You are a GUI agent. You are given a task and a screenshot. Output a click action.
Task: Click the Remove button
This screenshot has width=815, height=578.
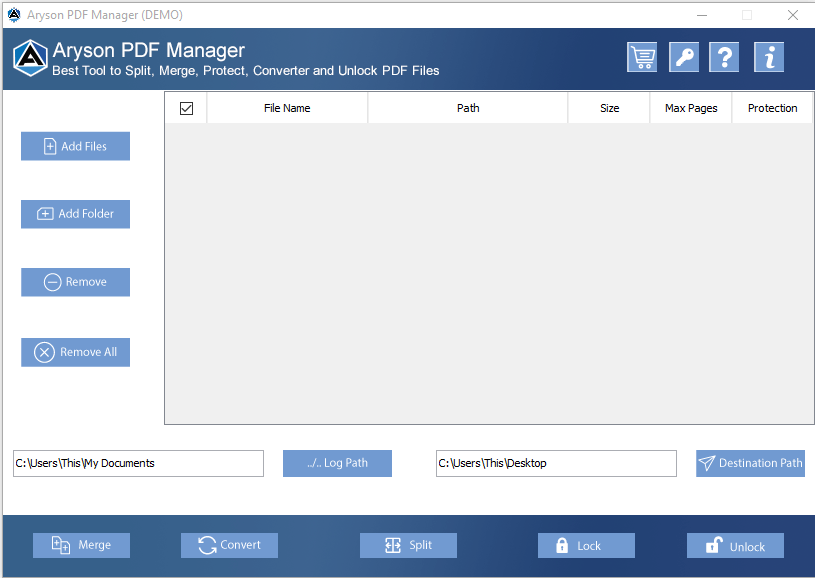[75, 282]
